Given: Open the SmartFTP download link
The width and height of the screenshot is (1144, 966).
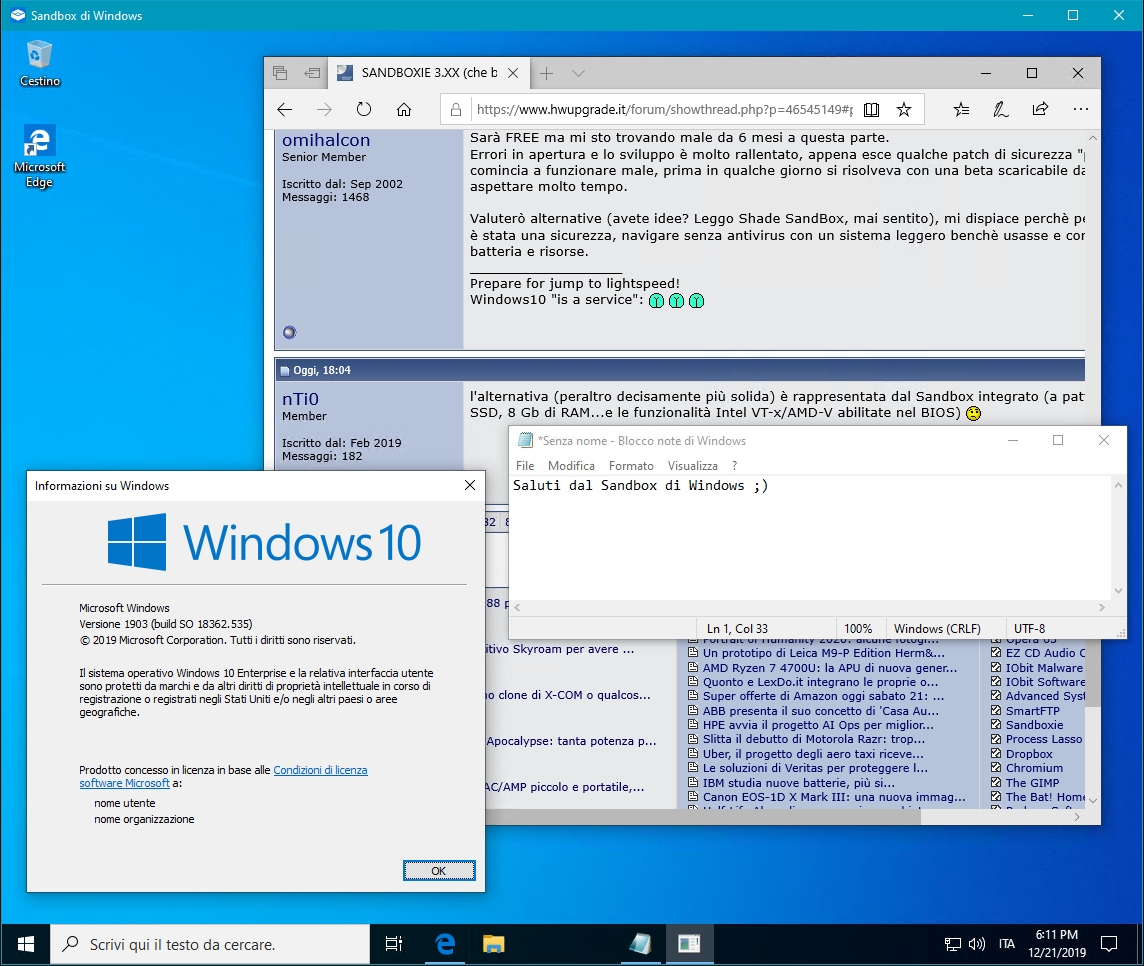Looking at the screenshot, I should click(x=1032, y=711).
